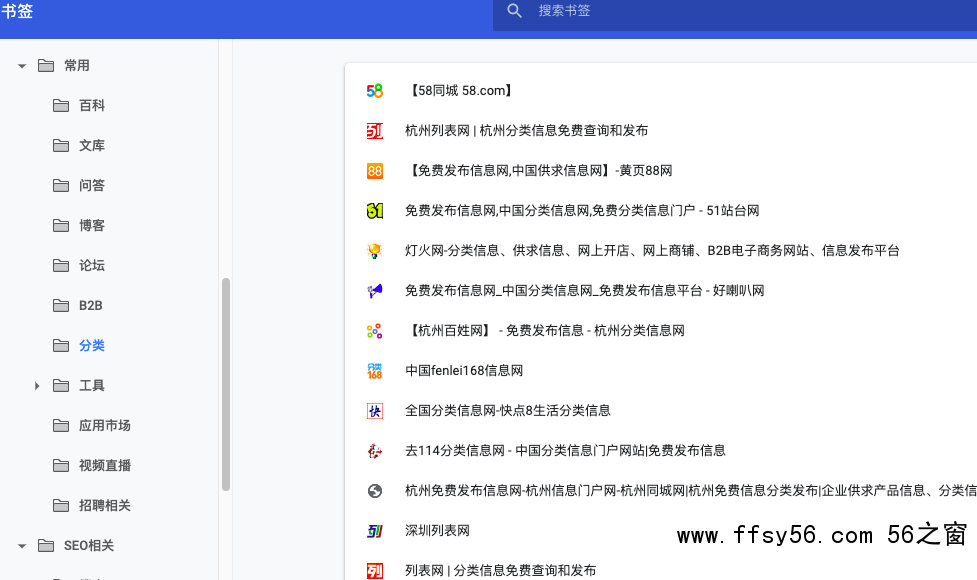The width and height of the screenshot is (977, 580).
Task: Open 杭州列表网 分类信息 bookmark title
Action: click(x=527, y=131)
